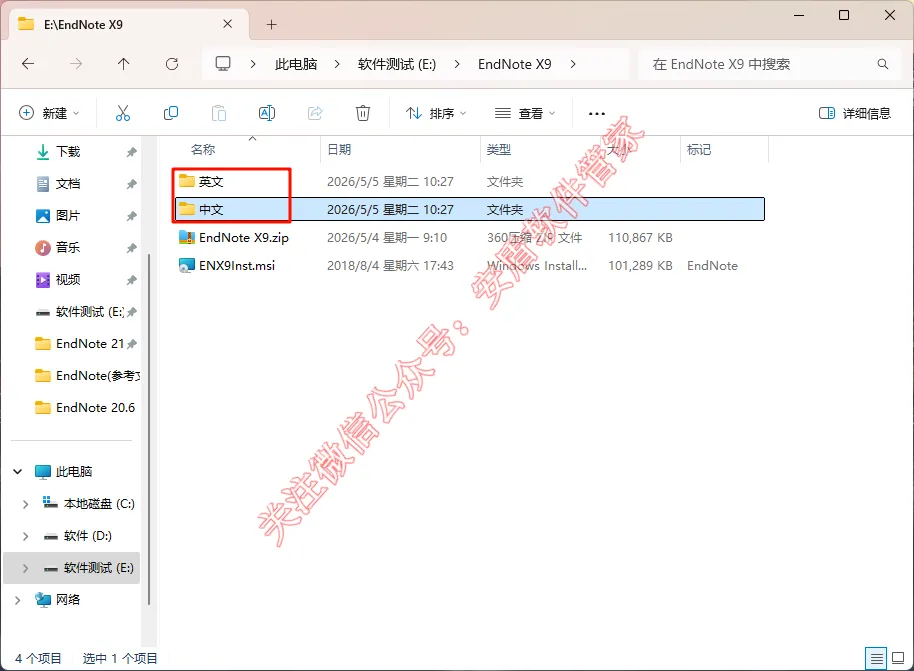Viewport: 914px width, 671px height.
Task: Open a new tab with plus button
Action: tap(272, 24)
